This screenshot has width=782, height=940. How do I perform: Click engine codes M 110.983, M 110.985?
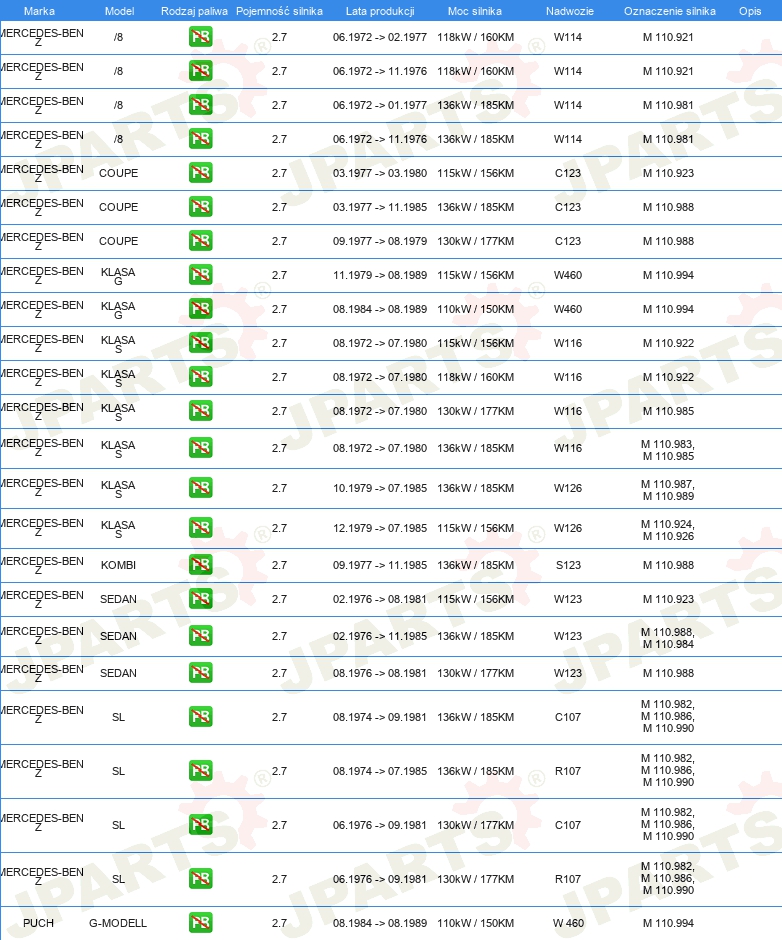pyautogui.click(x=668, y=450)
